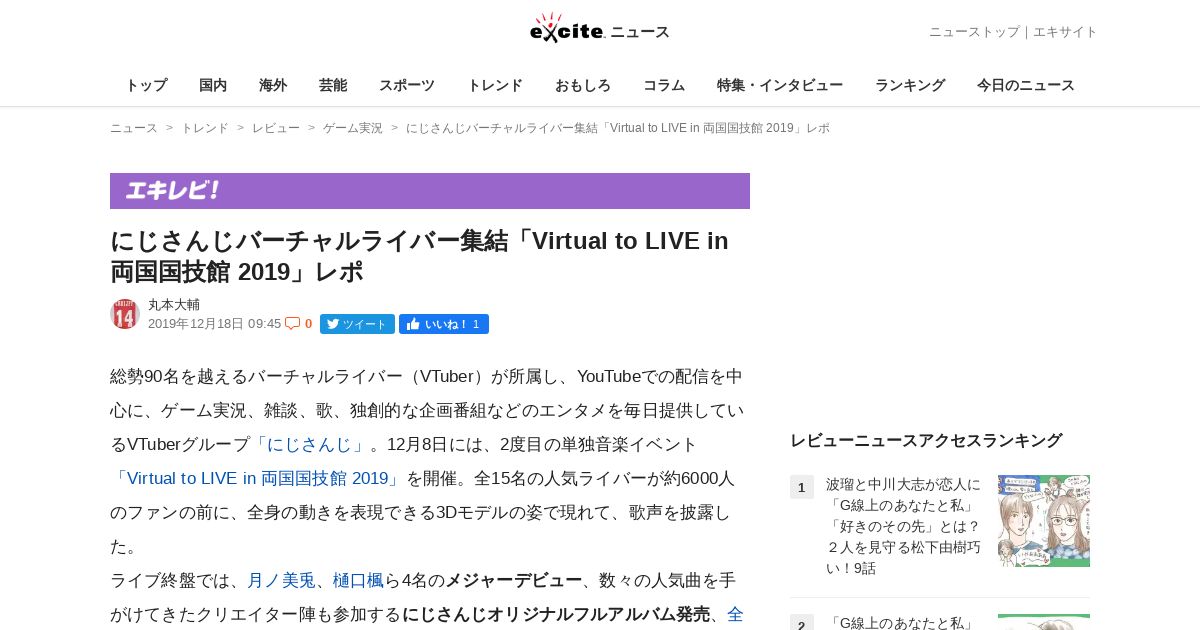Open ranking item 1 波瑠と中川大志 article

coord(904,526)
